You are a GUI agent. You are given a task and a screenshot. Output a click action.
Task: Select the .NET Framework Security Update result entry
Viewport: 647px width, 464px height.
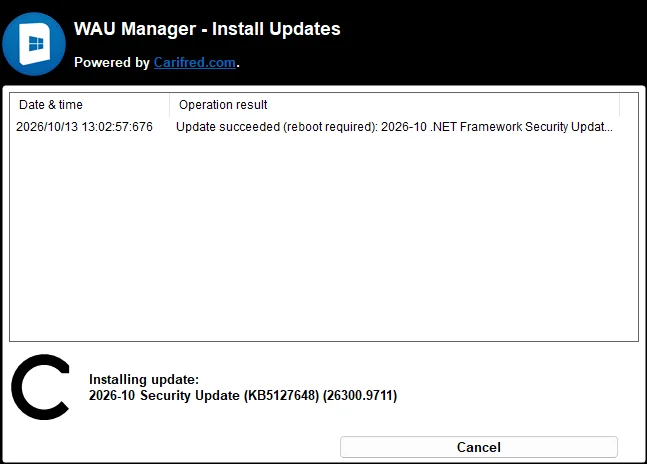394,127
